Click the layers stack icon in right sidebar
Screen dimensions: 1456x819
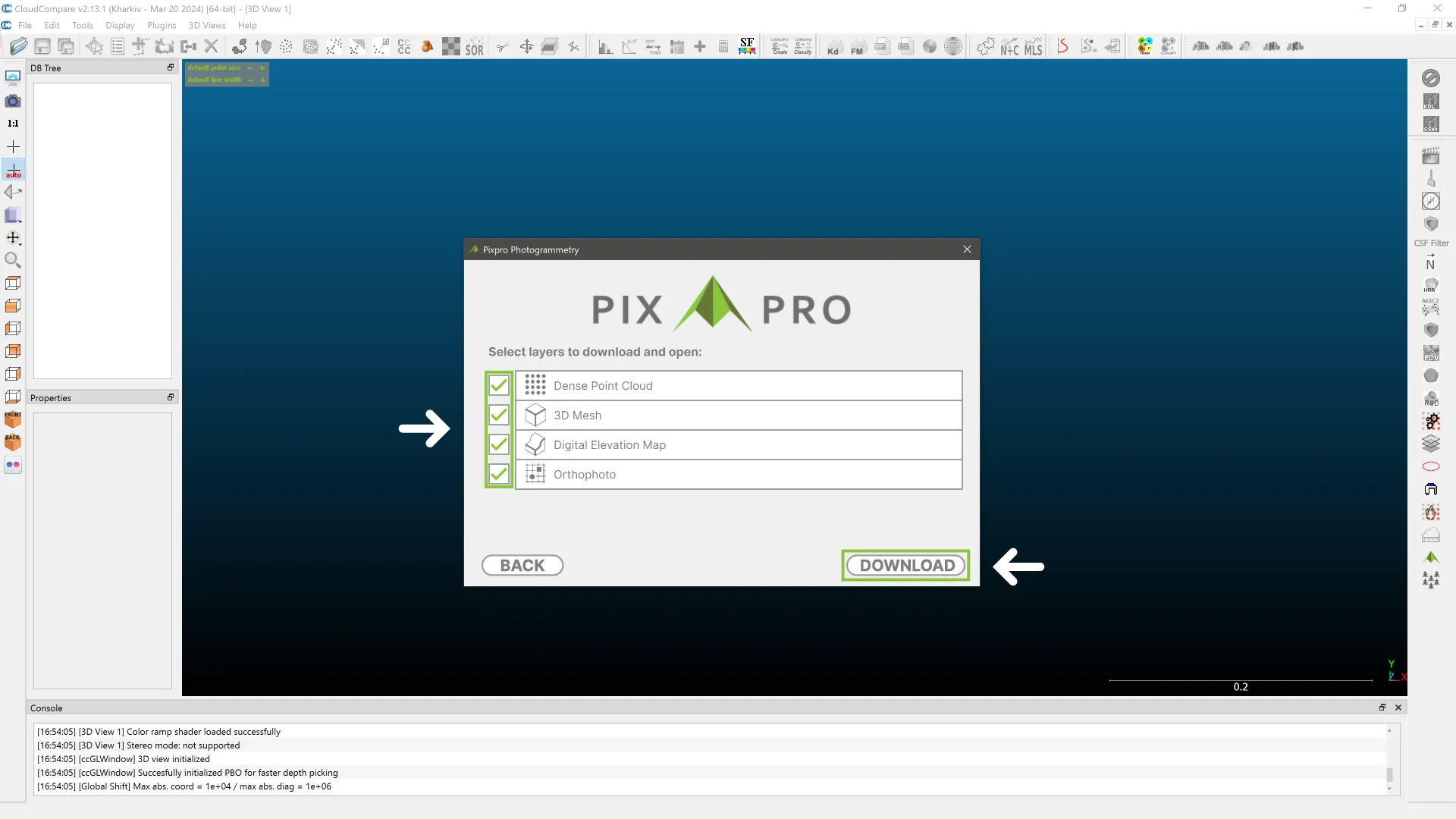pos(1431,444)
